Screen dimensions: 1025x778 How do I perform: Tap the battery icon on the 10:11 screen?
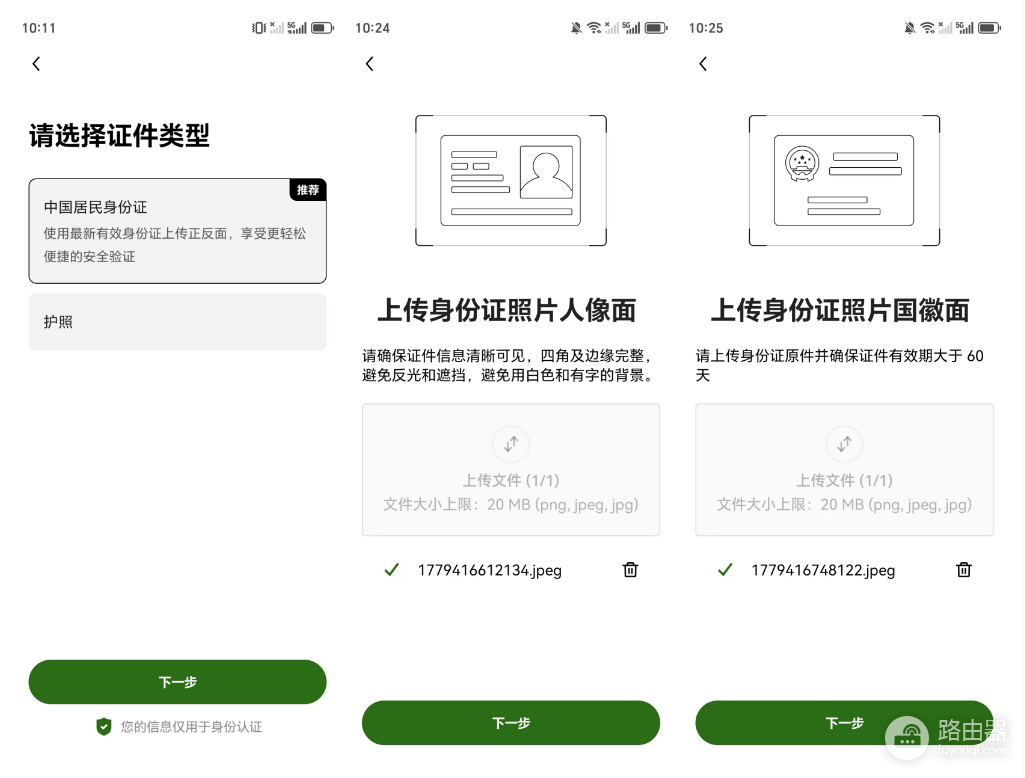click(x=322, y=27)
